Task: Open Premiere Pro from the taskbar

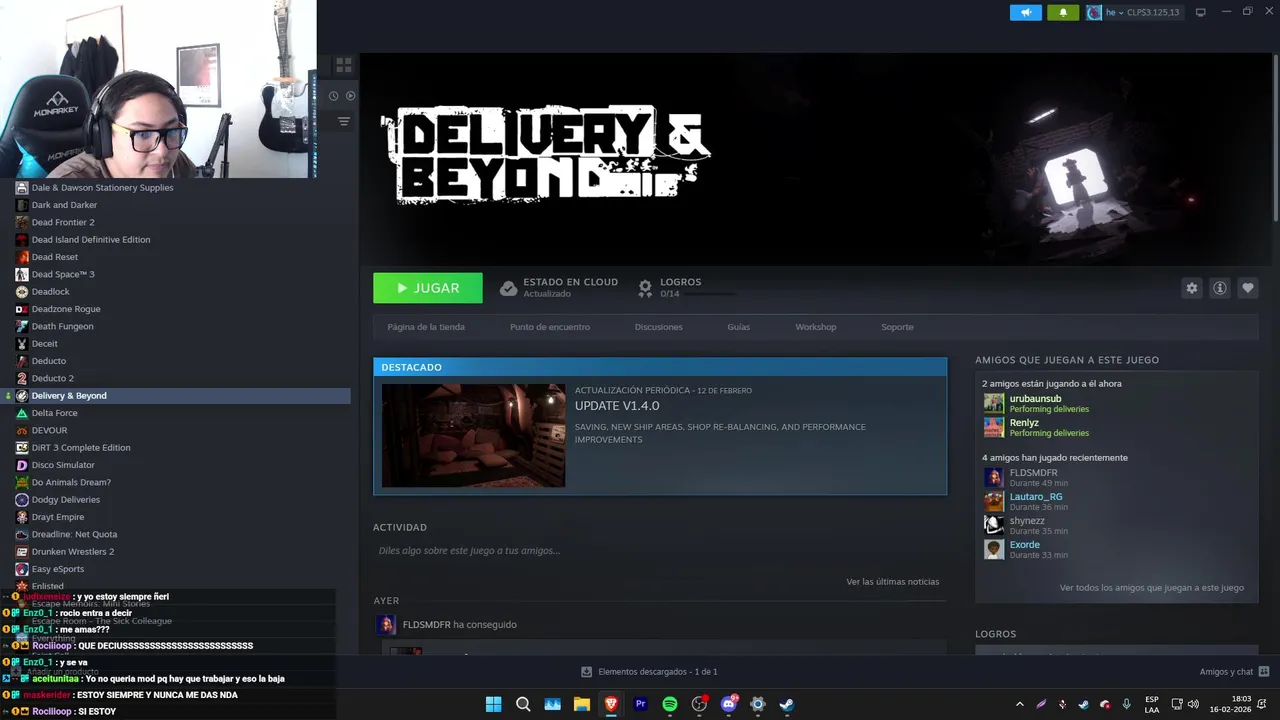Action: pos(641,704)
